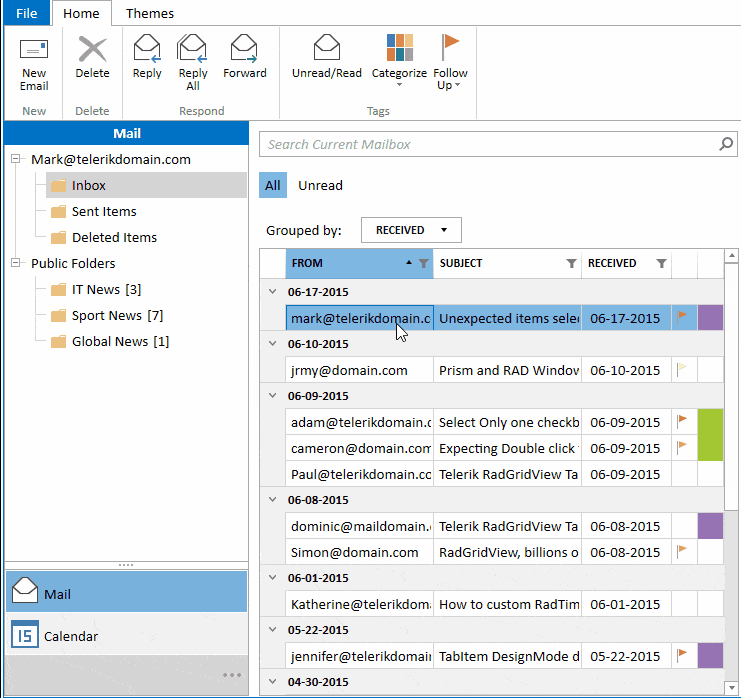Collapse the 06-17-2015 group

click(273, 292)
